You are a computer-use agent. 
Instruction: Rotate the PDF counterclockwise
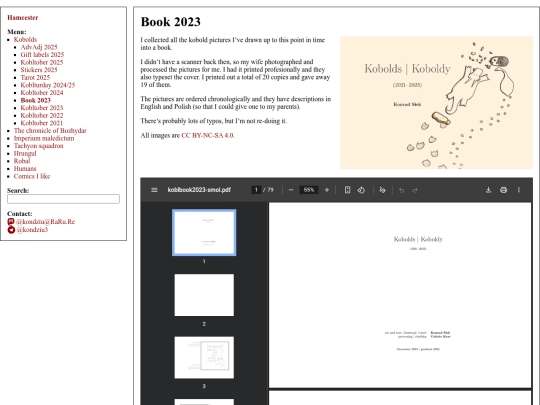coord(361,190)
